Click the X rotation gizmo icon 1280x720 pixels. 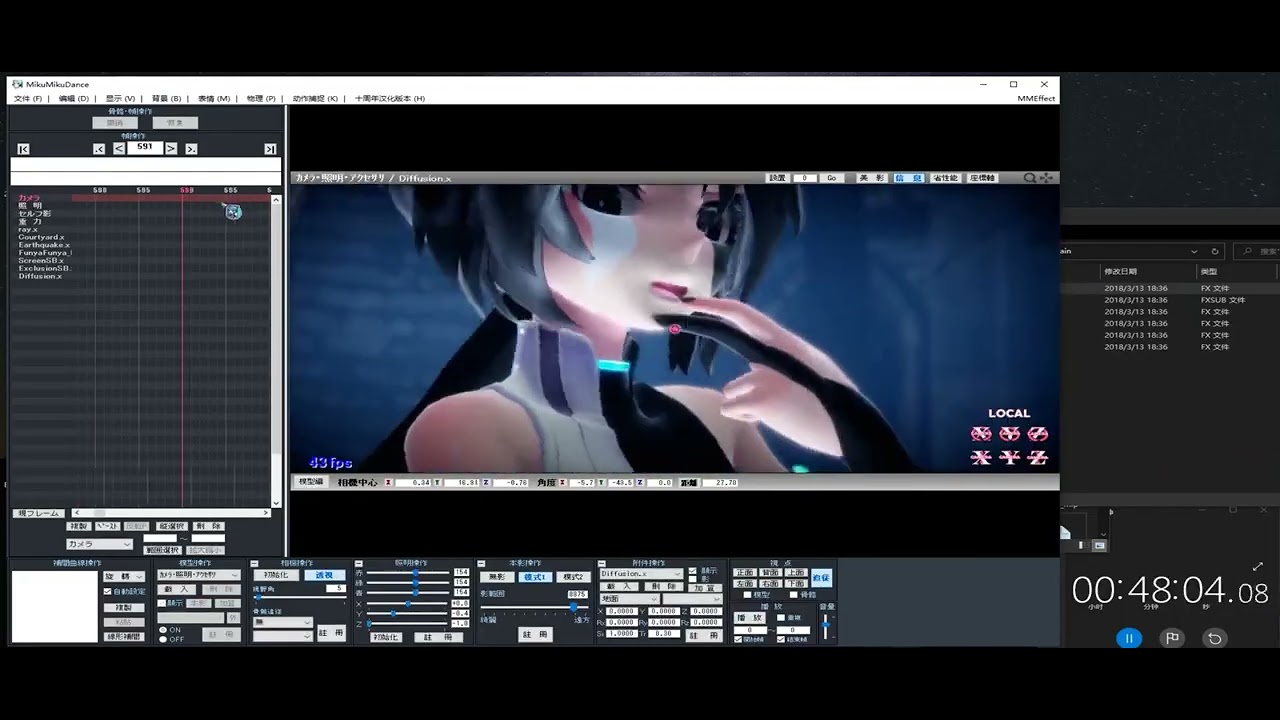coord(981,434)
